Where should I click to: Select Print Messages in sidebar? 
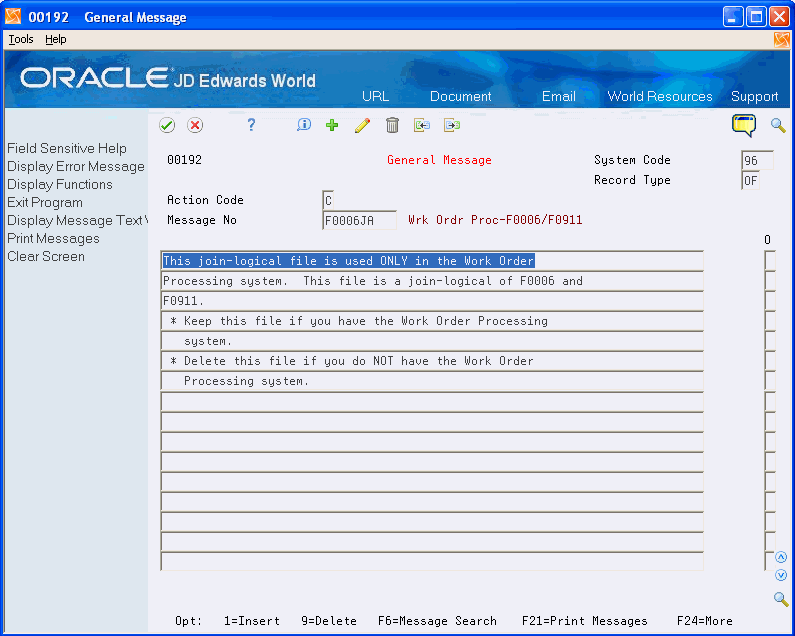coord(53,238)
